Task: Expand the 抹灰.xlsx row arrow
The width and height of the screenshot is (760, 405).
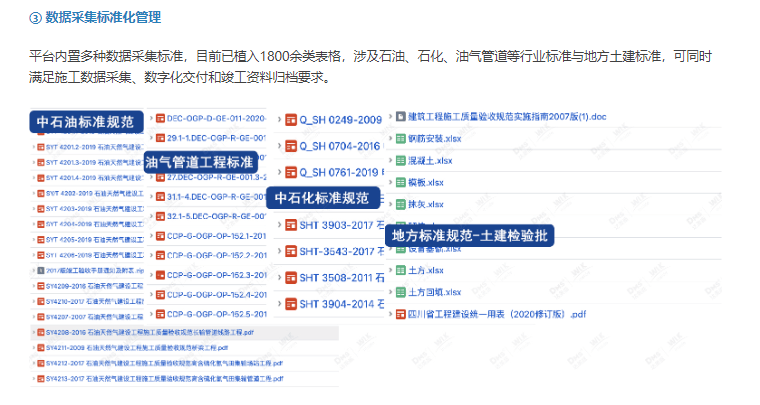Action: [388, 203]
